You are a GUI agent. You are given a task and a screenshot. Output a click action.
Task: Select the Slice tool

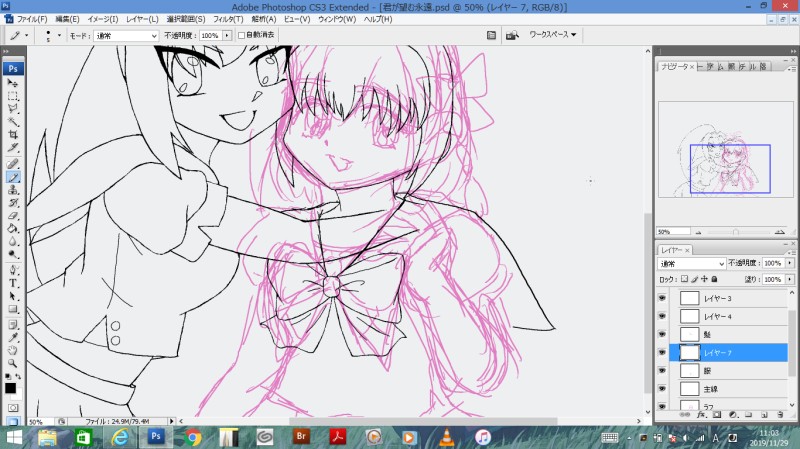(13, 147)
